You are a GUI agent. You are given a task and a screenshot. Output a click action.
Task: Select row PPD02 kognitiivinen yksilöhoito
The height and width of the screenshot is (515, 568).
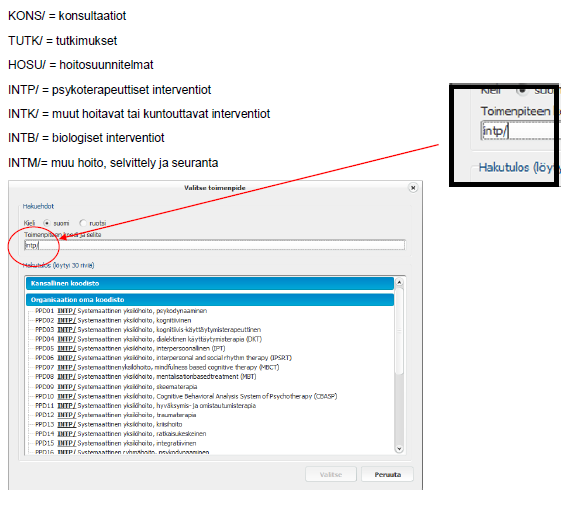113,320
